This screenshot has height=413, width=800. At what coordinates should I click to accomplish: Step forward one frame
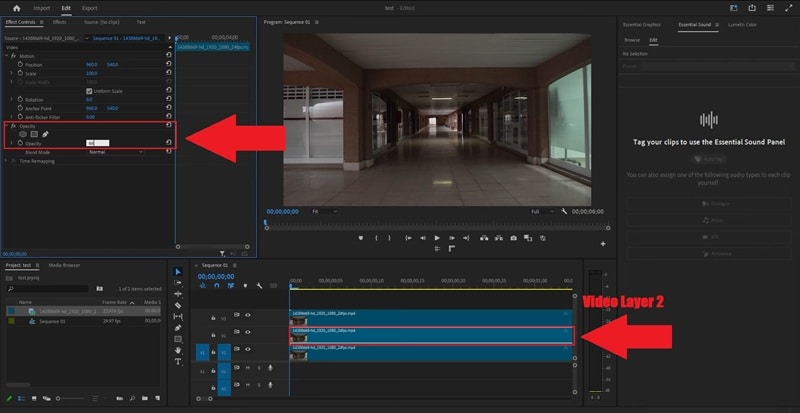(x=452, y=238)
